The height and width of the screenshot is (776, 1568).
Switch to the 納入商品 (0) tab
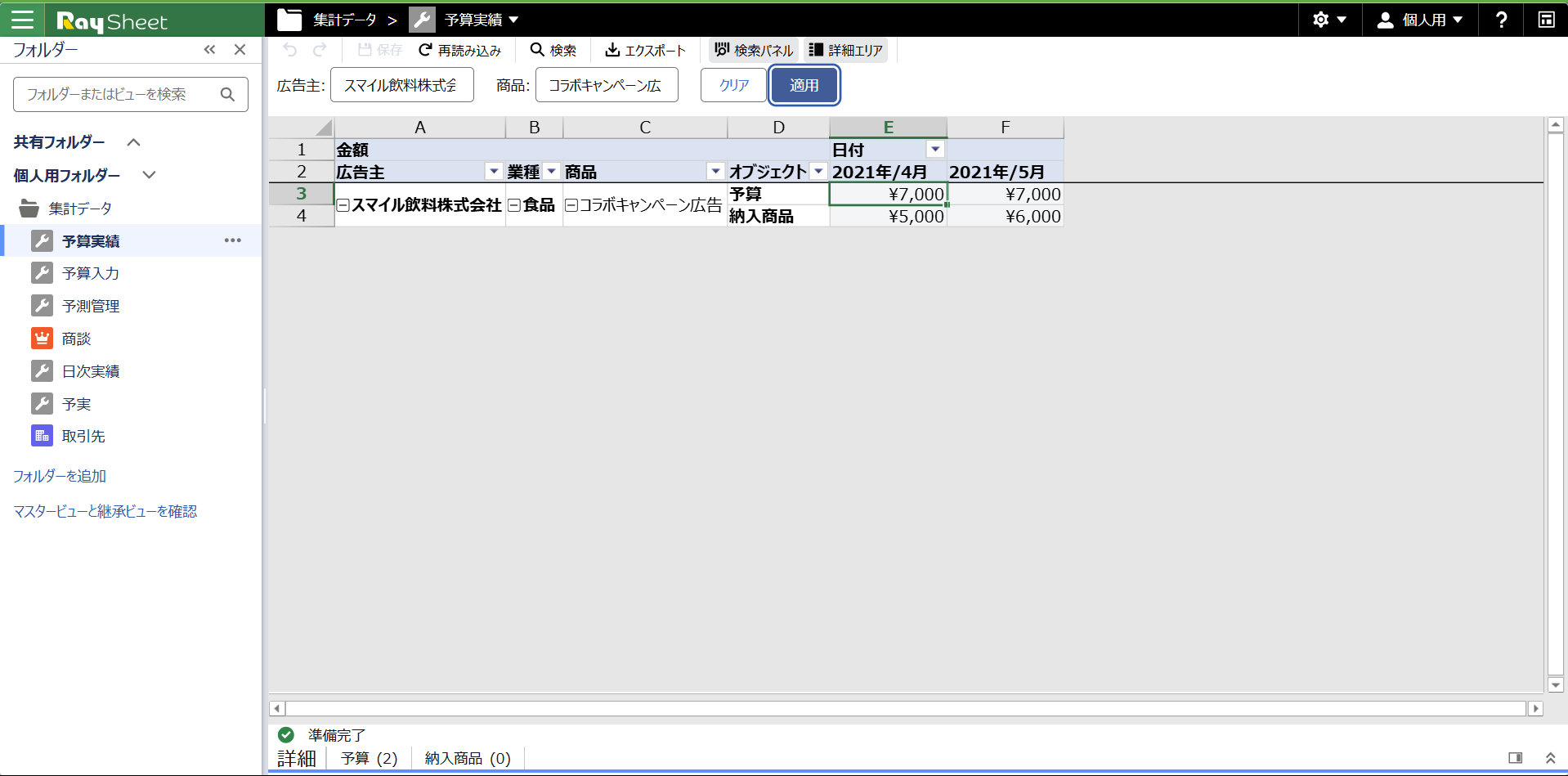[467, 758]
